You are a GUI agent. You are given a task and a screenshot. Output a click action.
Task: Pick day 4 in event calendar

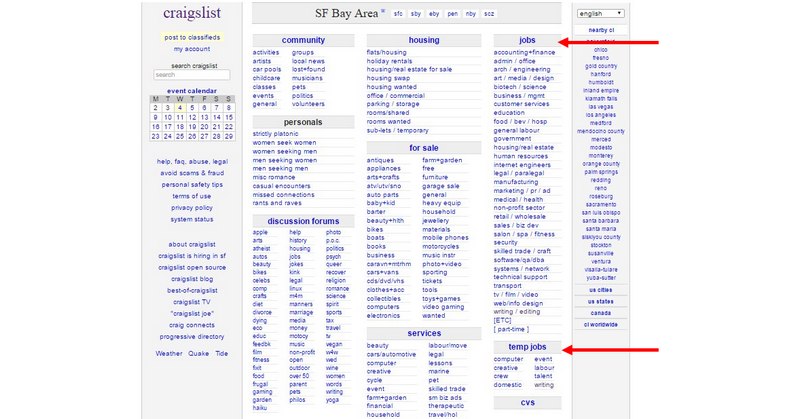pyautogui.click(x=180, y=108)
